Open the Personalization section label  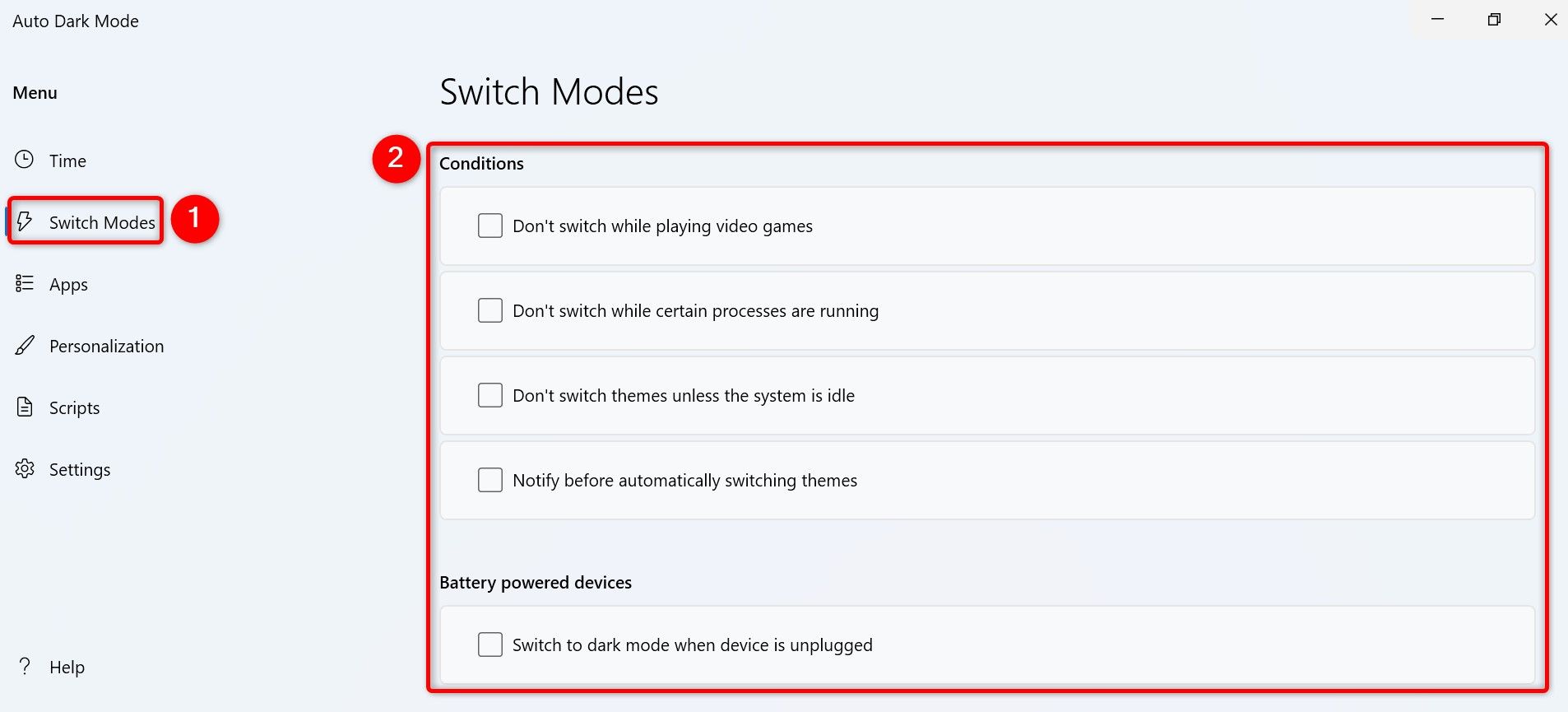[x=106, y=347]
